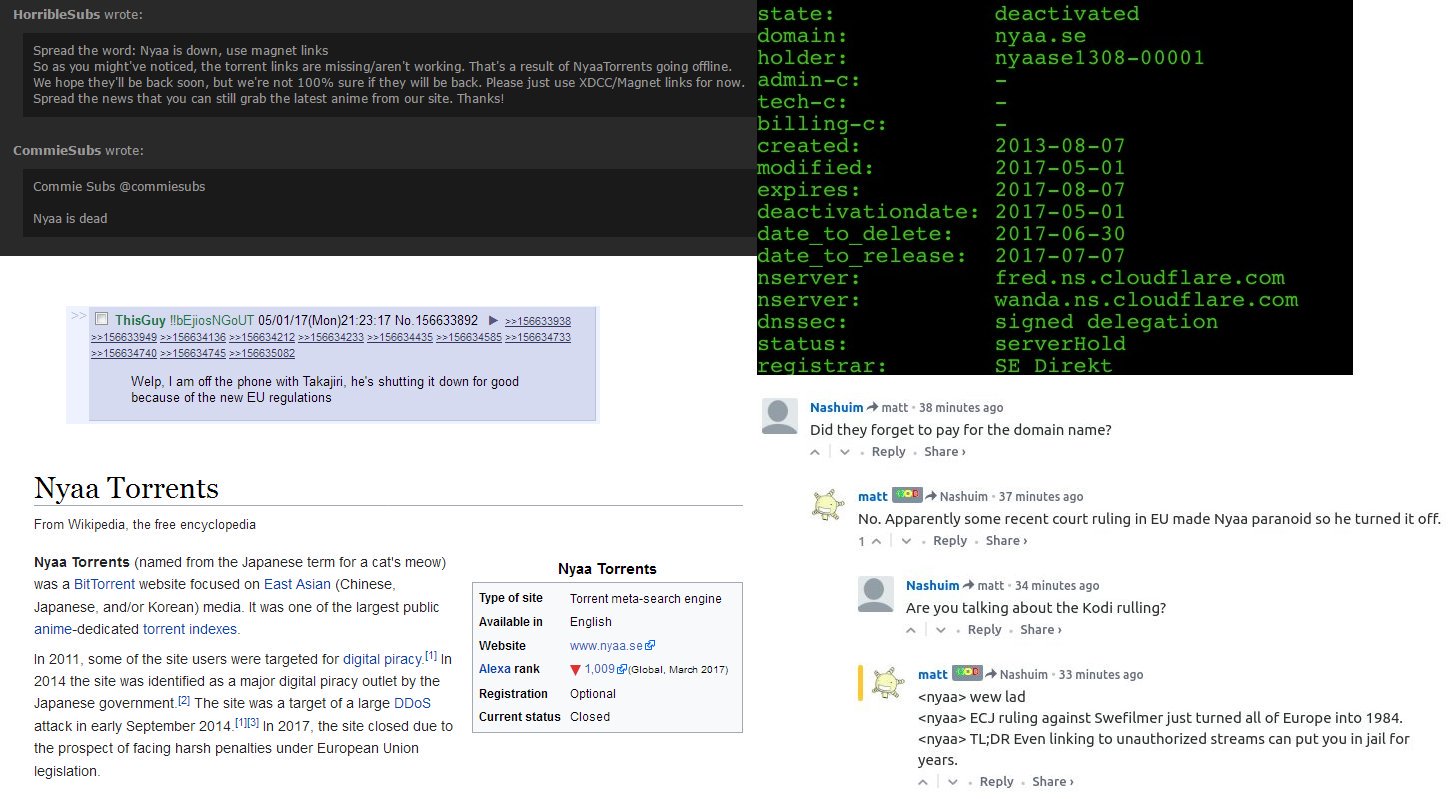Tick the checkbox beside ThisGuy's post
The width and height of the screenshot is (1453, 799).
[x=101, y=320]
